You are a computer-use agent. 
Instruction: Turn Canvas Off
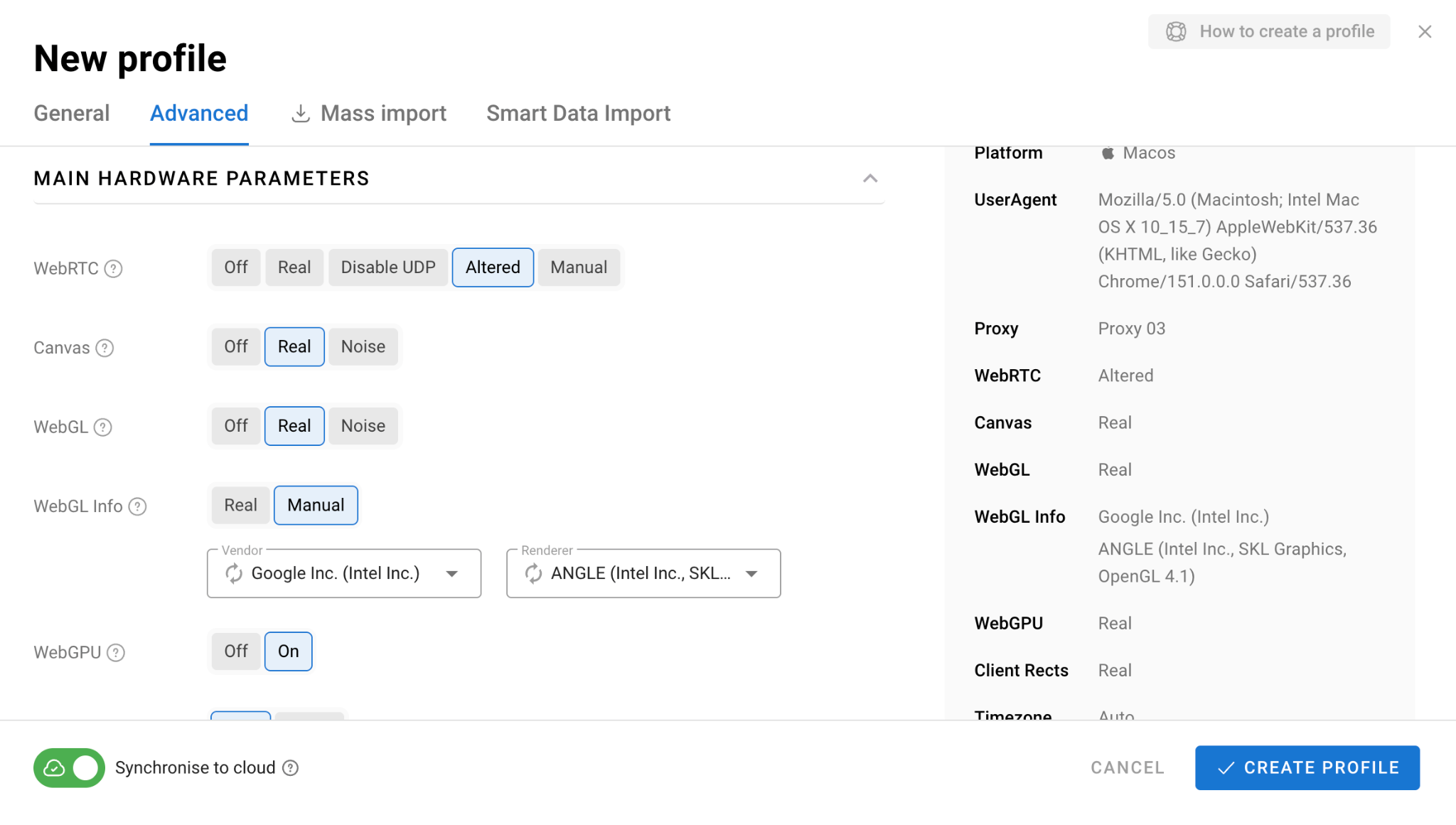pyautogui.click(x=236, y=347)
